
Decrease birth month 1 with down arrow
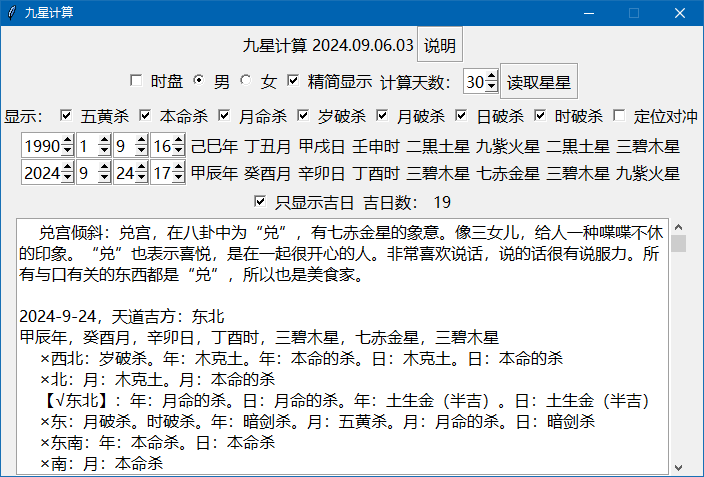point(105,150)
